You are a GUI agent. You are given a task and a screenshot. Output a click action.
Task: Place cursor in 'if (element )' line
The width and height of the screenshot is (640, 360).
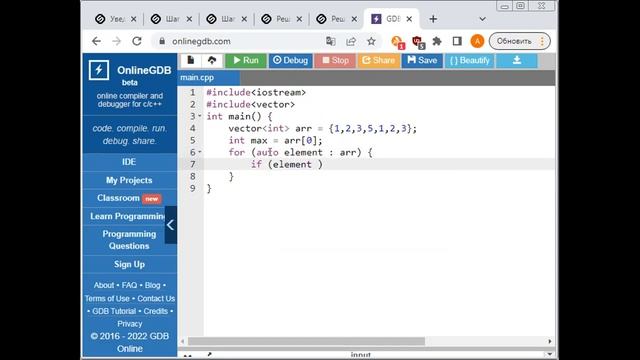pyautogui.click(x=287, y=164)
